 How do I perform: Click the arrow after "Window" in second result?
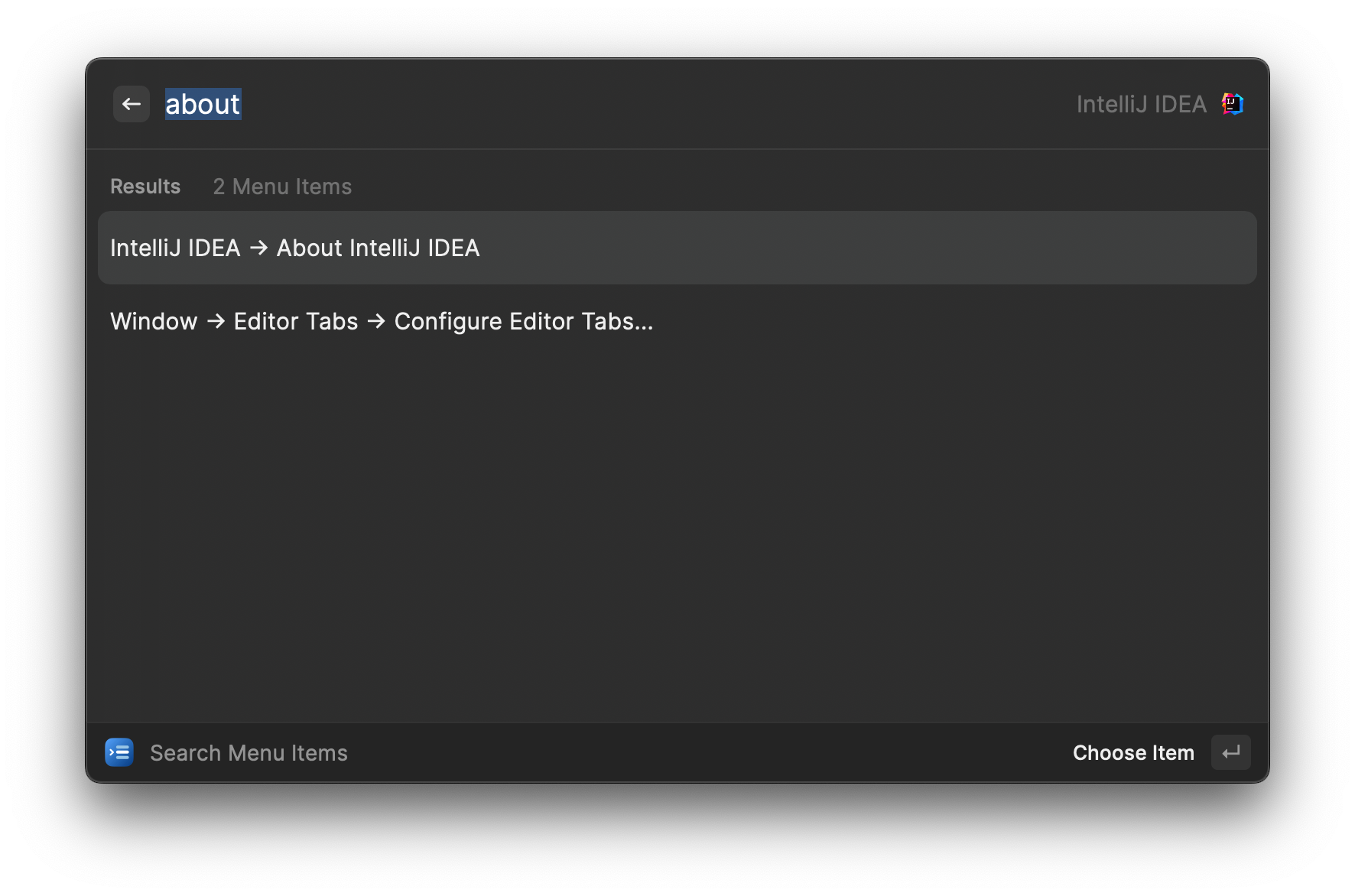click(216, 321)
